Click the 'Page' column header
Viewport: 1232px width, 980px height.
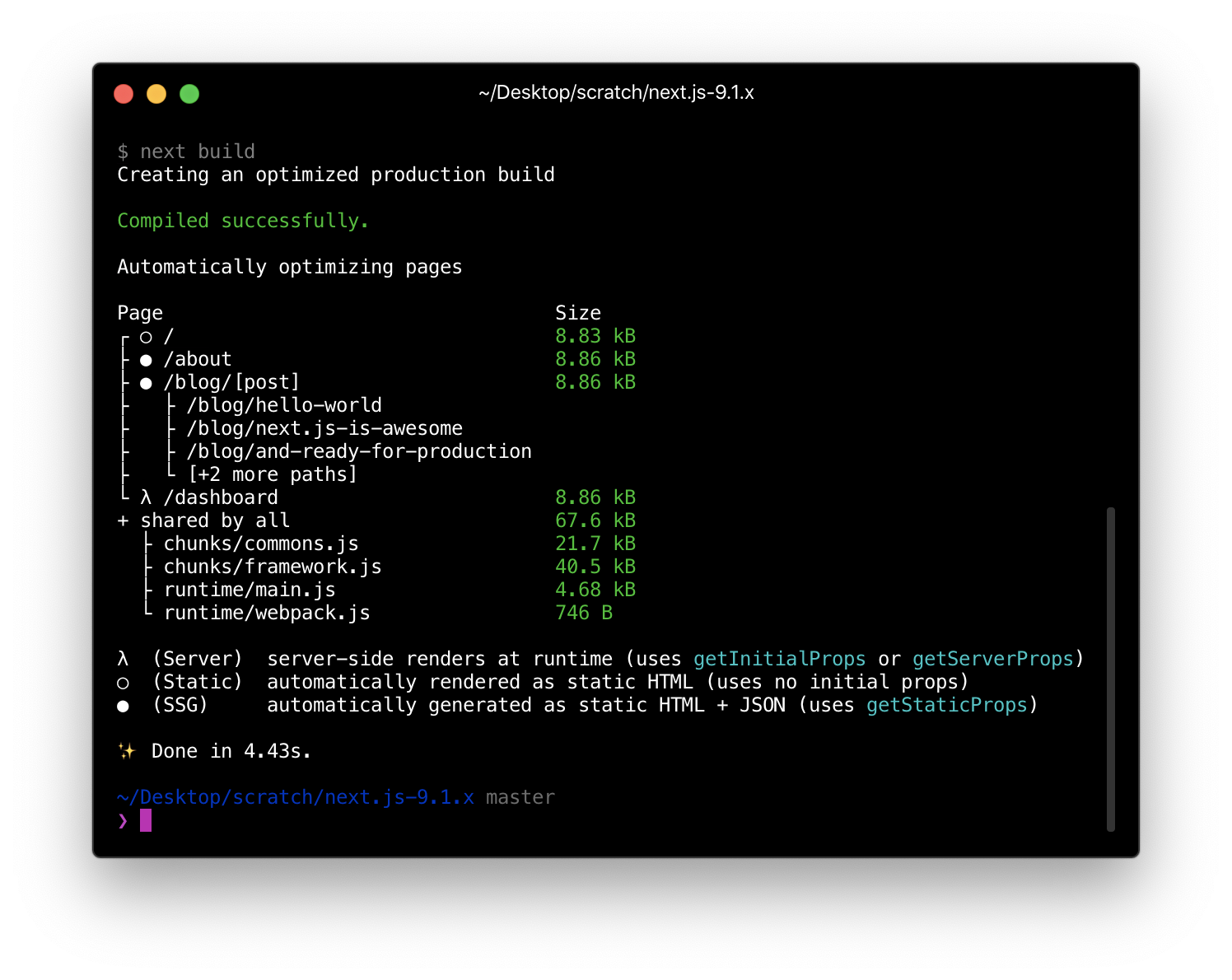pyautogui.click(x=140, y=313)
